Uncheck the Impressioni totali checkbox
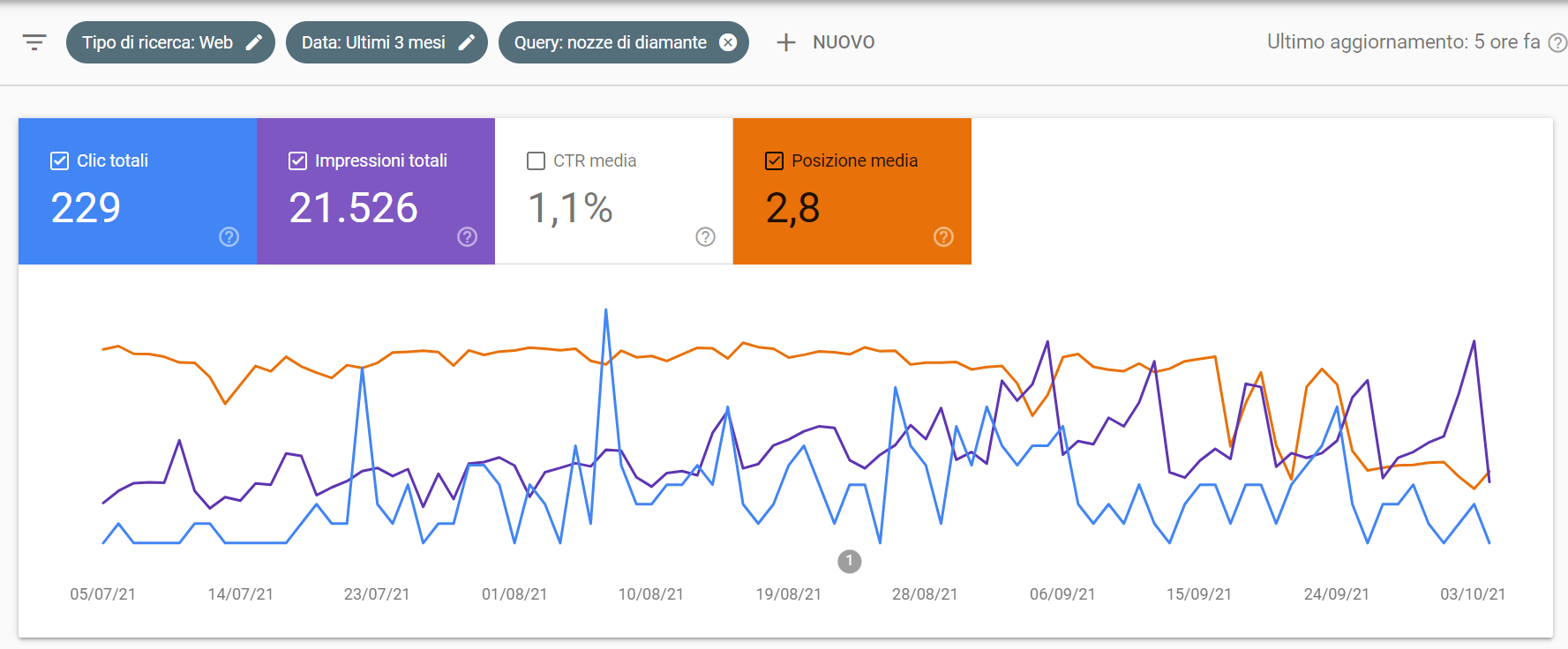The width and height of the screenshot is (1568, 649). (x=298, y=160)
